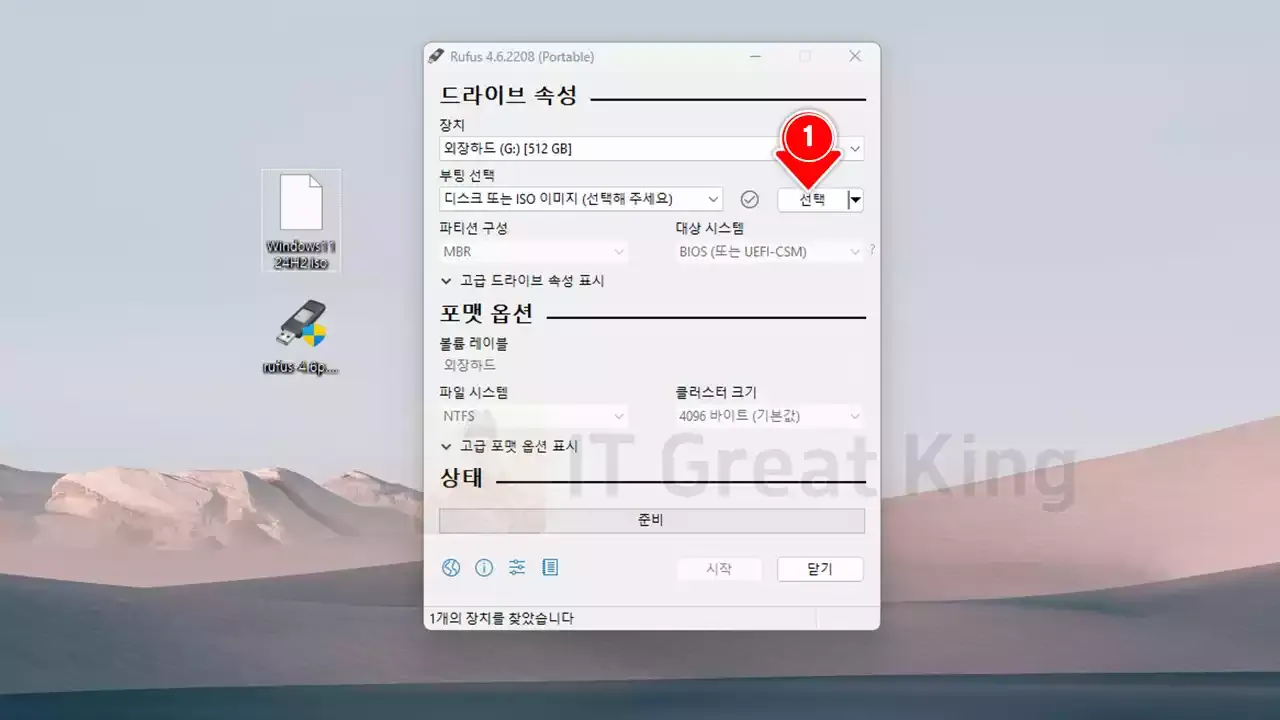Viewport: 1280px width, 720px height.
Task: Open the 파일 시스템 NTFS dropdown
Action: pyautogui.click(x=534, y=415)
